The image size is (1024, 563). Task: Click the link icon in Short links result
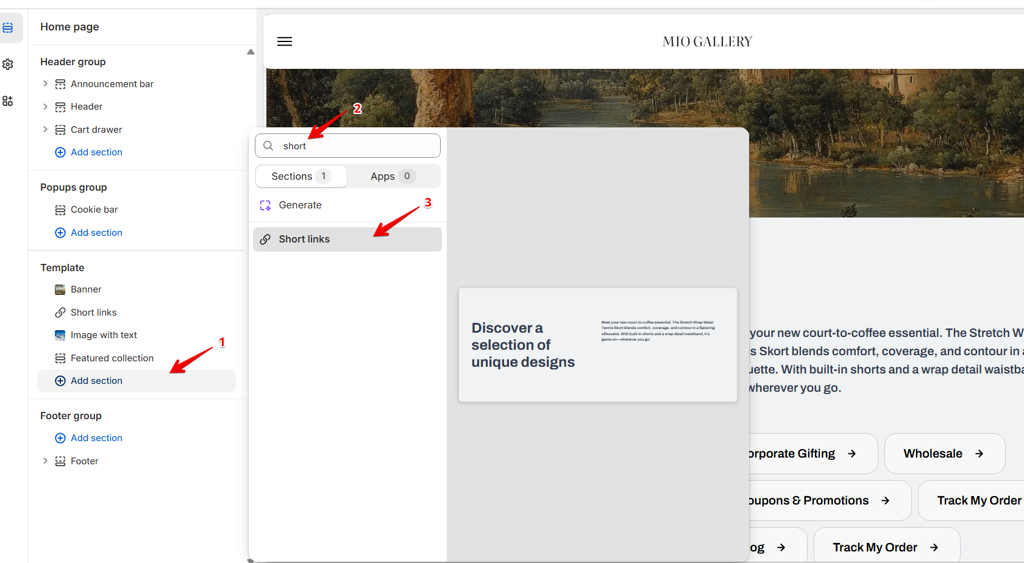click(x=265, y=239)
